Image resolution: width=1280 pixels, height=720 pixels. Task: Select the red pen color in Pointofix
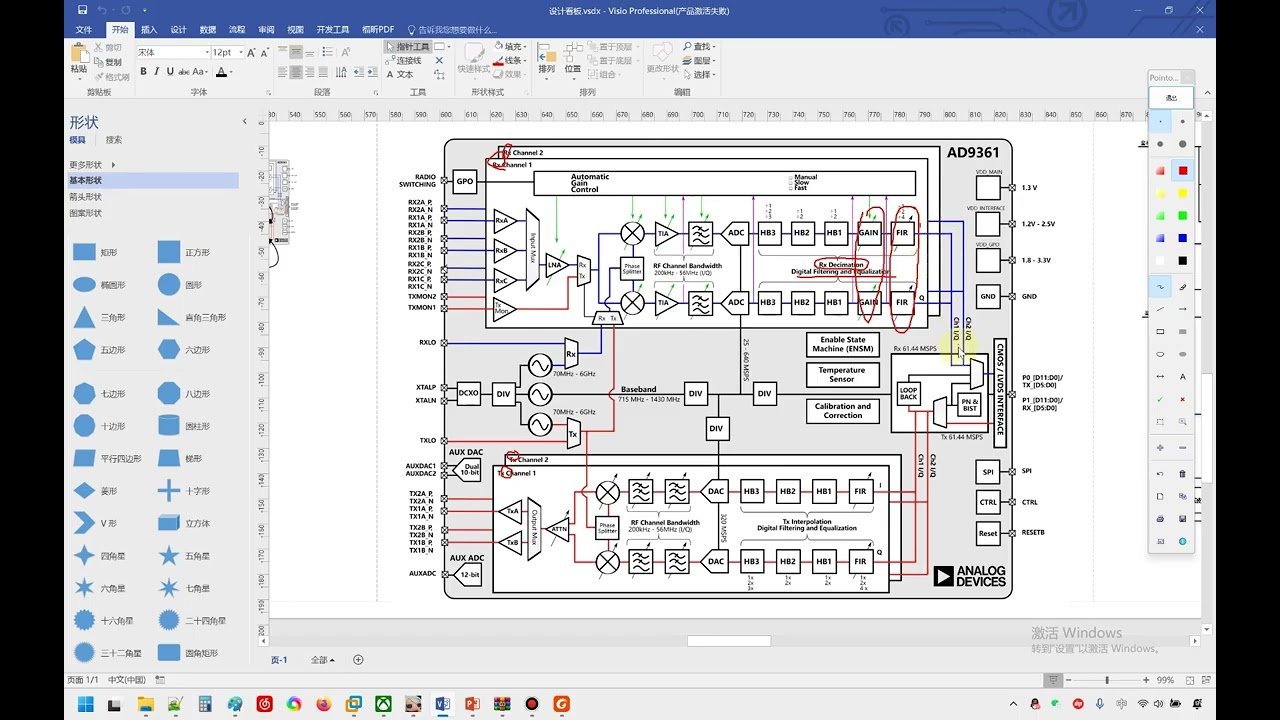coord(1182,171)
